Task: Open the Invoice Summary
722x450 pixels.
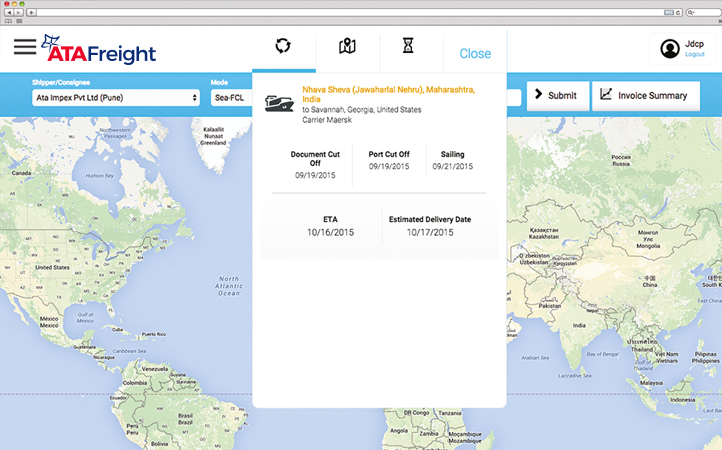Action: pyautogui.click(x=645, y=96)
